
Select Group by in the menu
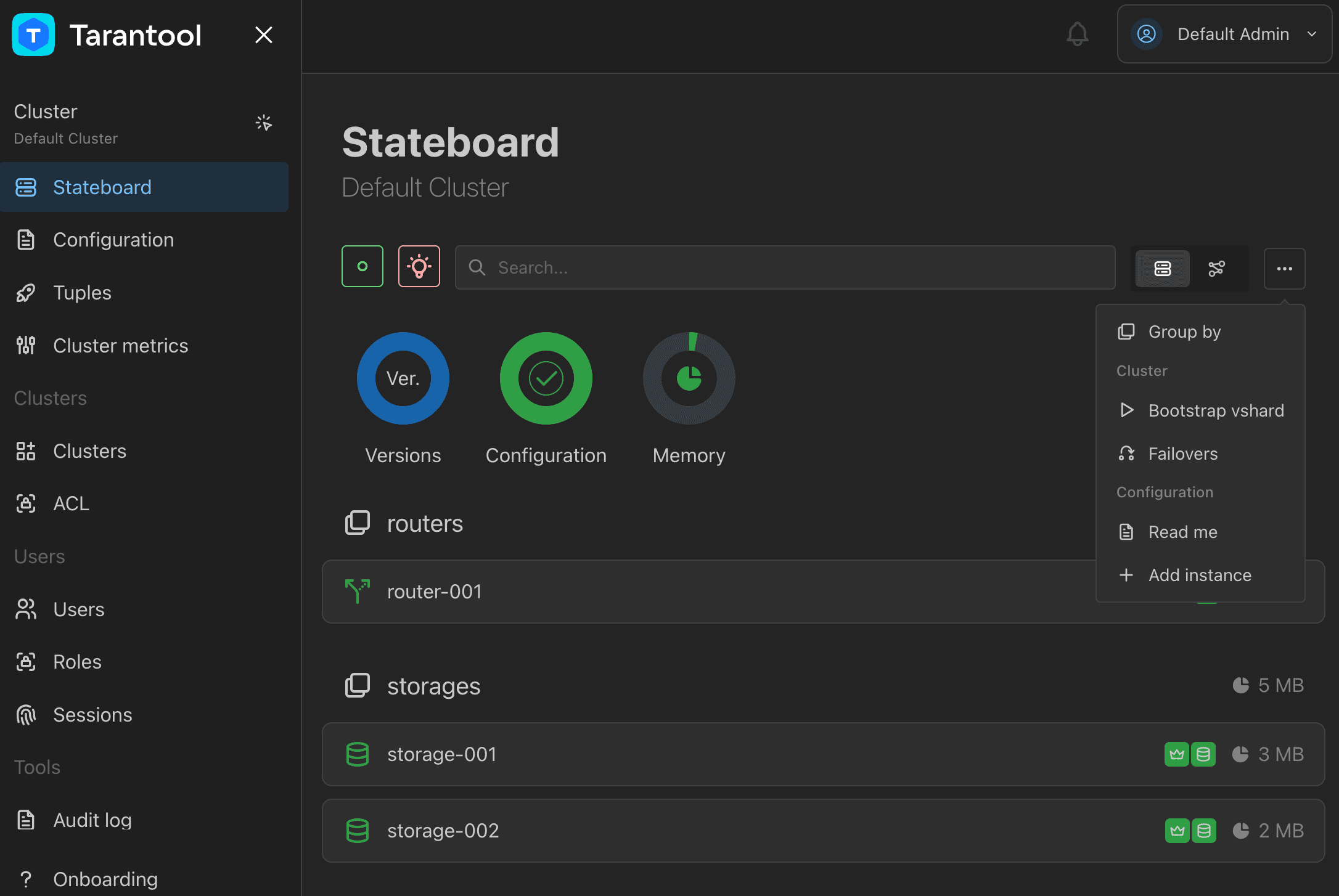[1200, 332]
